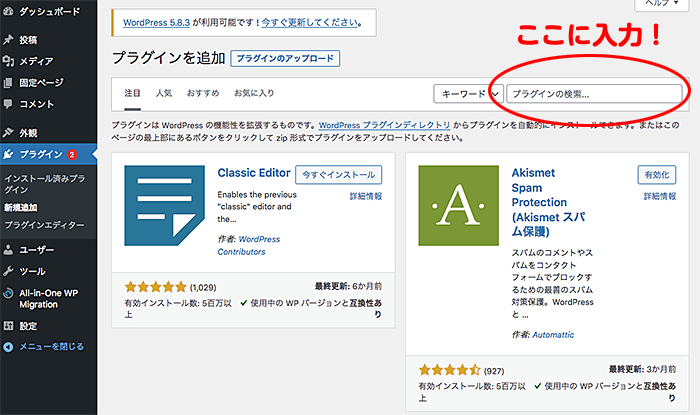Viewport: 700px width, 415px height.
Task: Open Classic Editor title link
Action: tap(254, 173)
